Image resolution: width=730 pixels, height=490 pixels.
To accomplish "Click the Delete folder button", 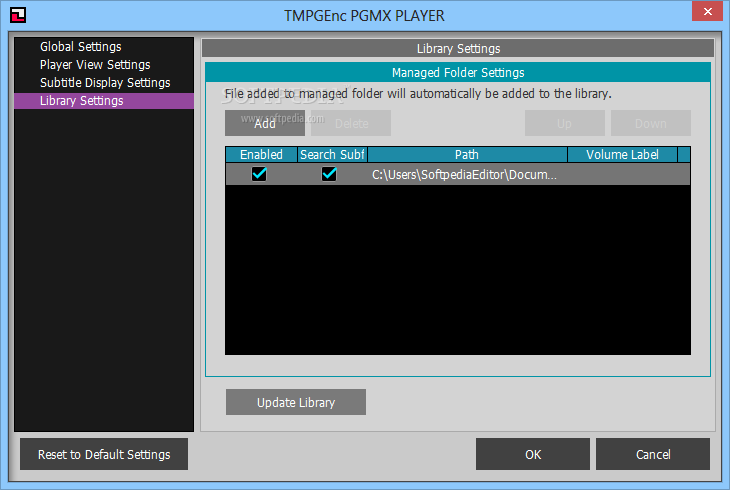I will point(351,123).
